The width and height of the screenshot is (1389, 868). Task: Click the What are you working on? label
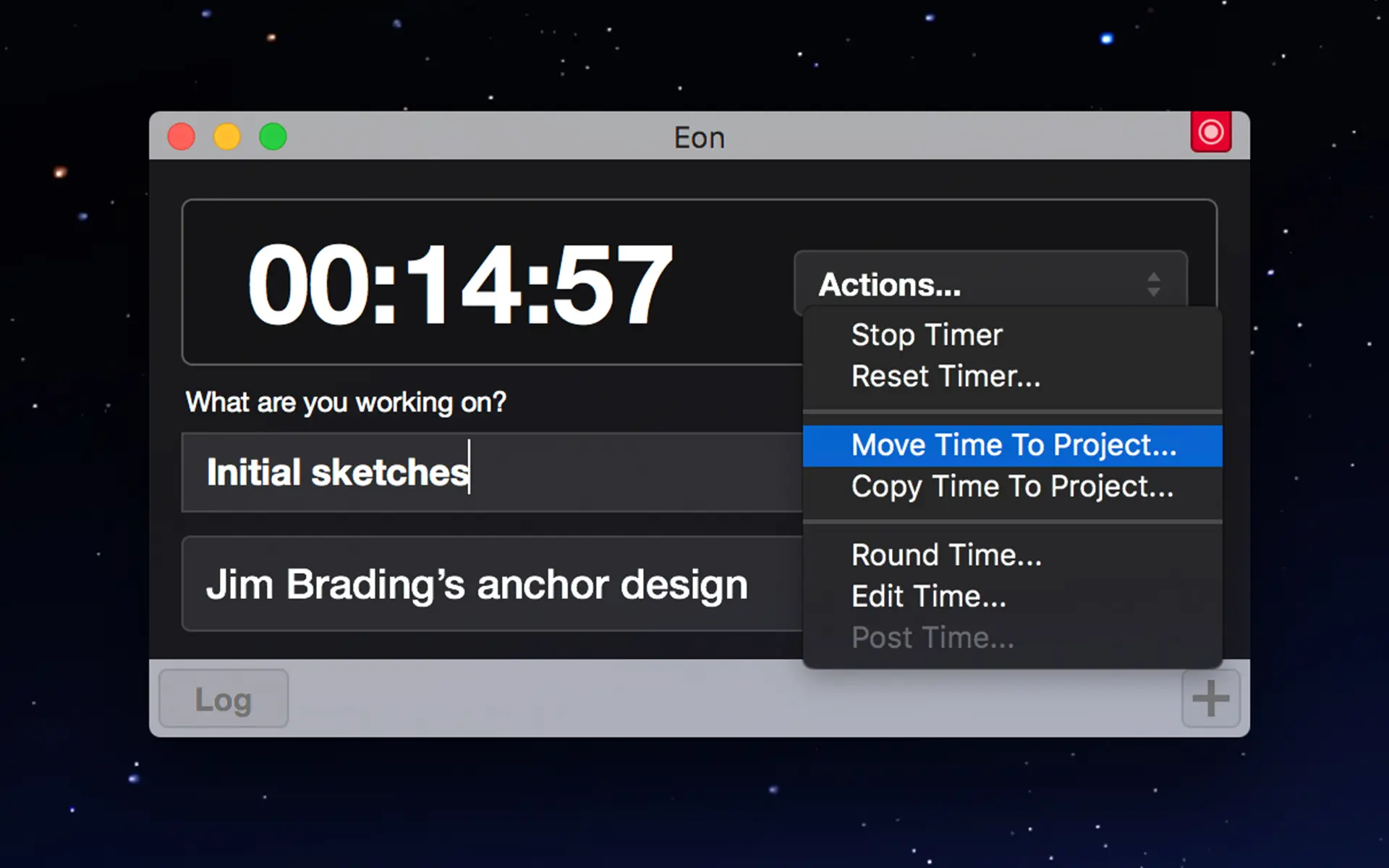(x=346, y=402)
